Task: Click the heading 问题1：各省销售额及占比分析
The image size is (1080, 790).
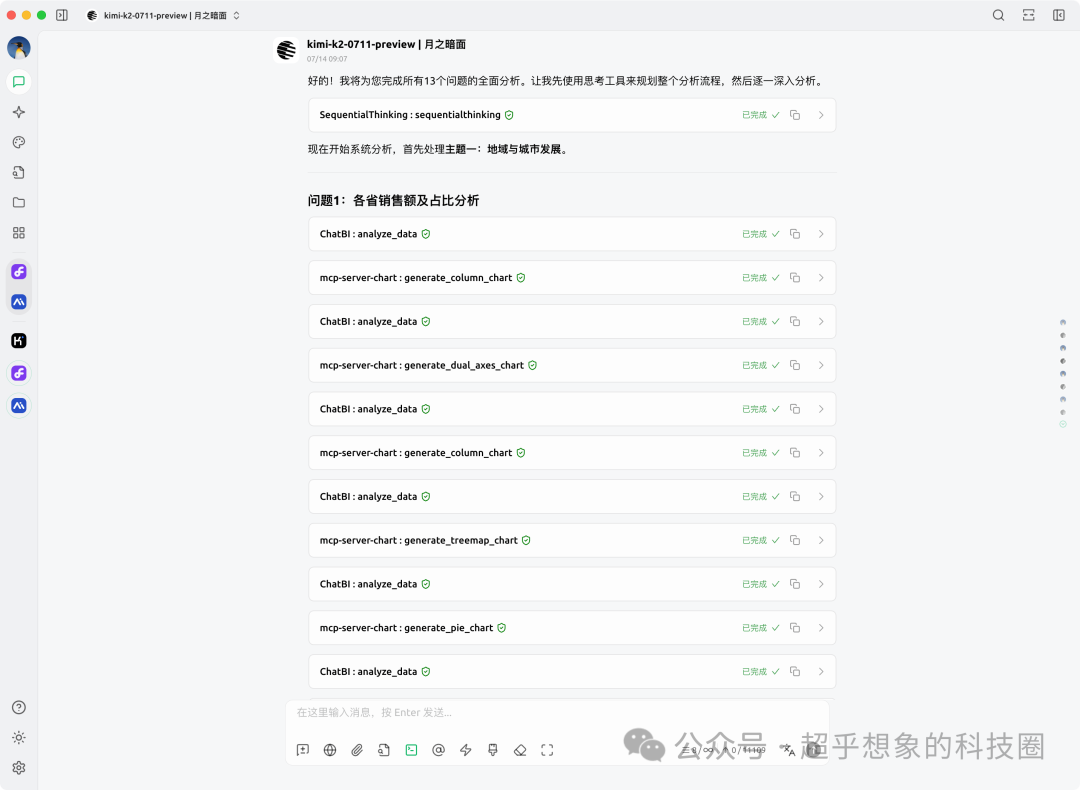Action: point(393,200)
